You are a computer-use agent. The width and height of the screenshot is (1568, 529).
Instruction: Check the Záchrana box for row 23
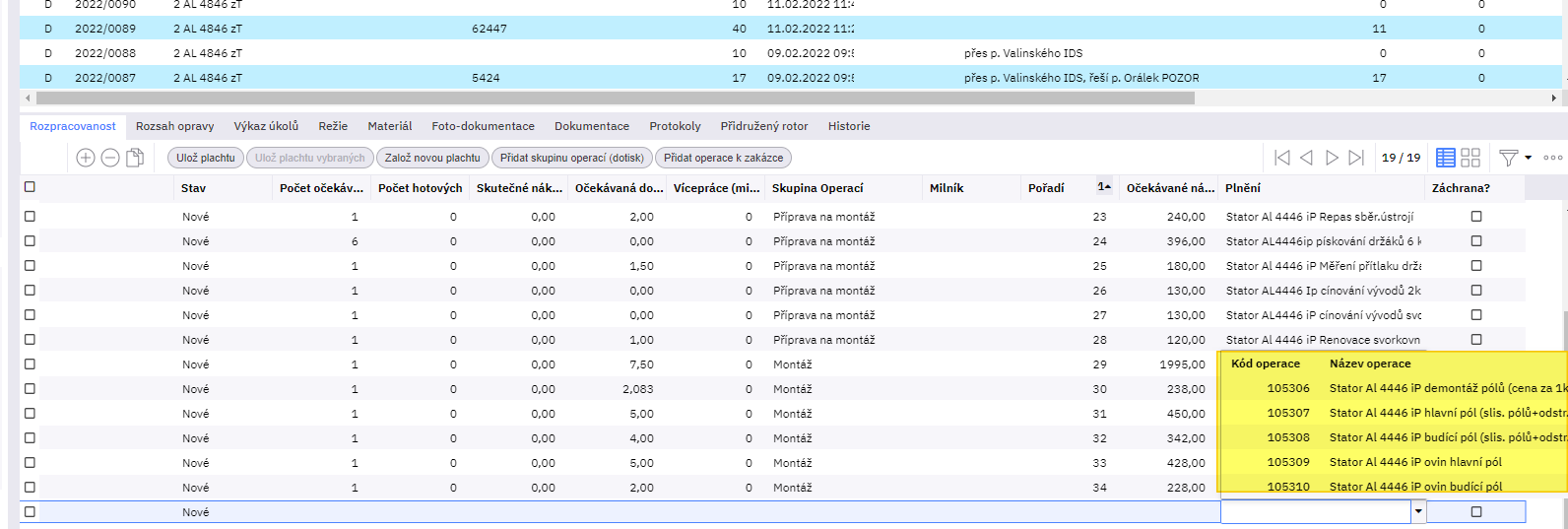pyautogui.click(x=1475, y=217)
